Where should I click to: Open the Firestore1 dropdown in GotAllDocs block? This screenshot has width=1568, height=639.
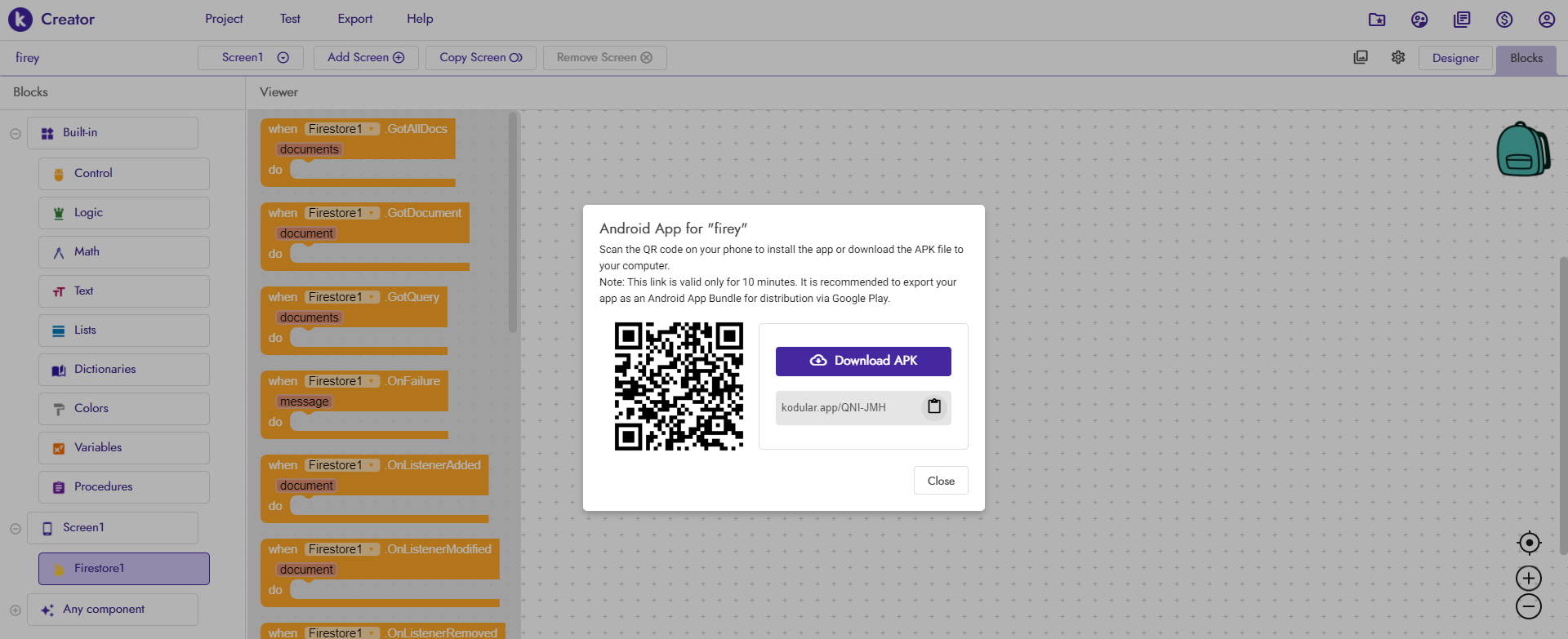[372, 129]
